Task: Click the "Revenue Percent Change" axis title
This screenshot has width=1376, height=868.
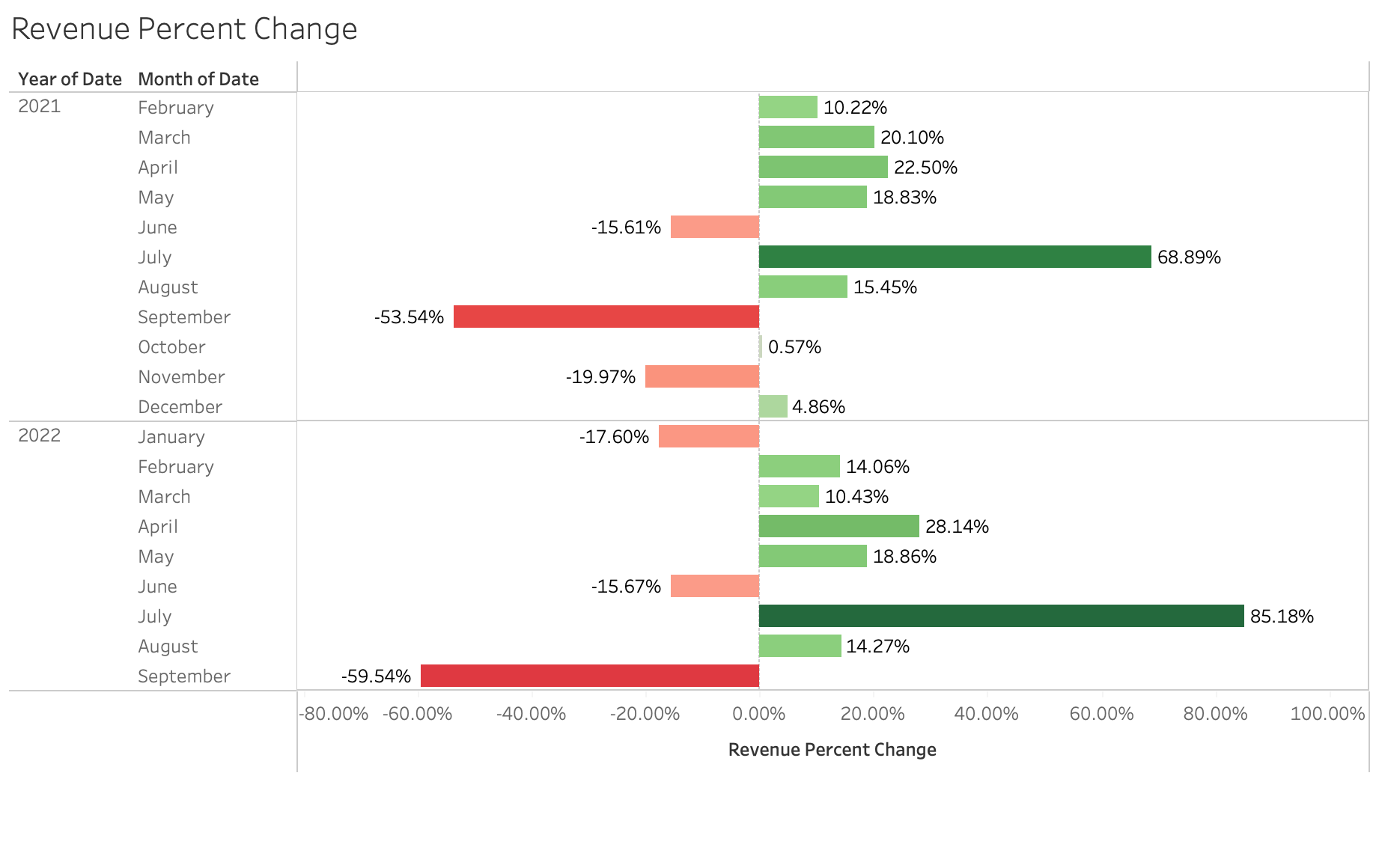Action: [x=832, y=750]
